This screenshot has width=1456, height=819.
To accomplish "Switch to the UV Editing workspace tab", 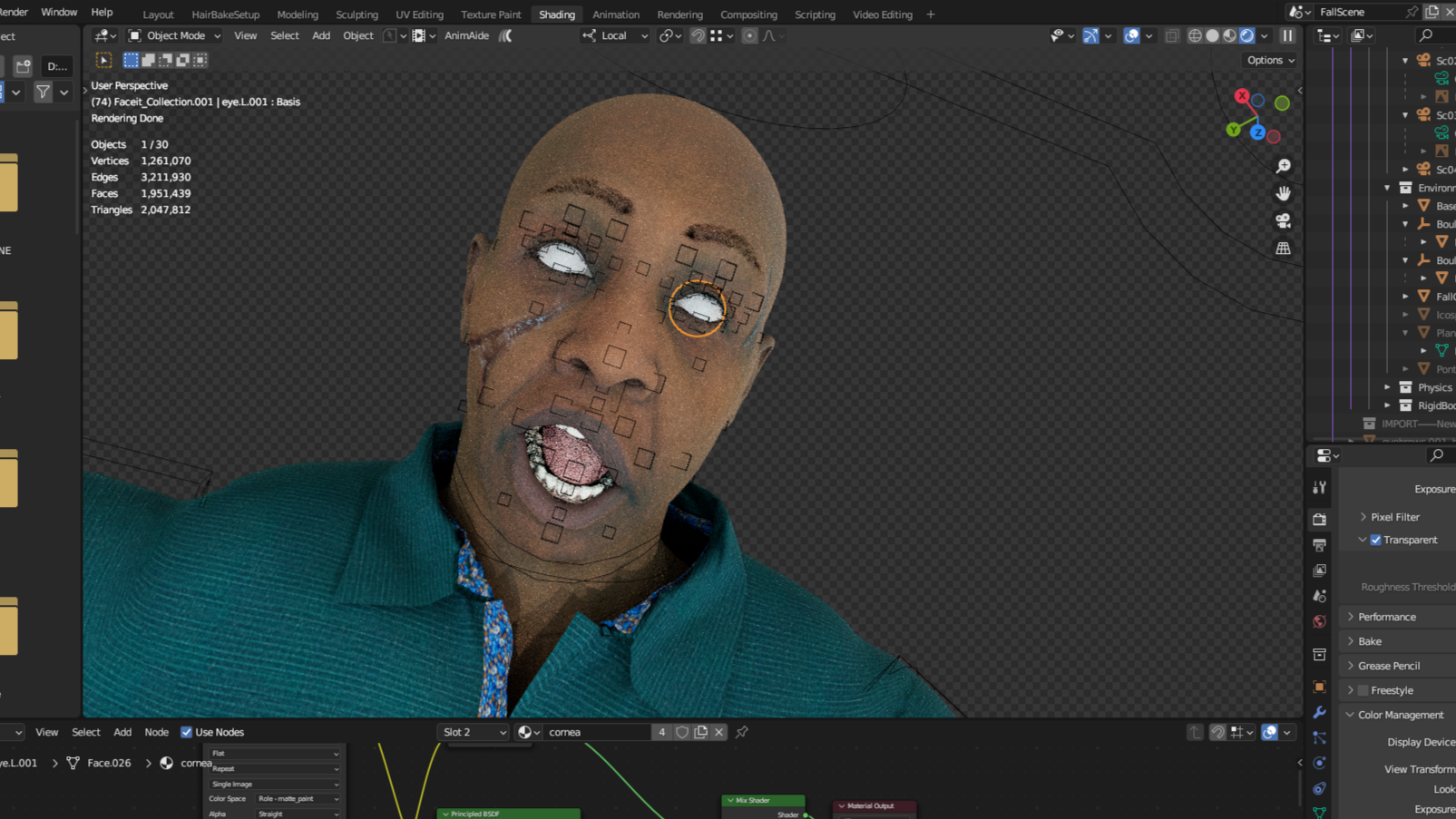I will point(419,15).
